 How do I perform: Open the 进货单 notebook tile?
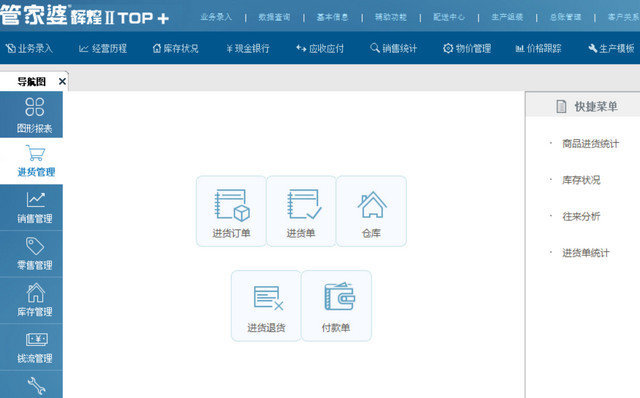(301, 211)
